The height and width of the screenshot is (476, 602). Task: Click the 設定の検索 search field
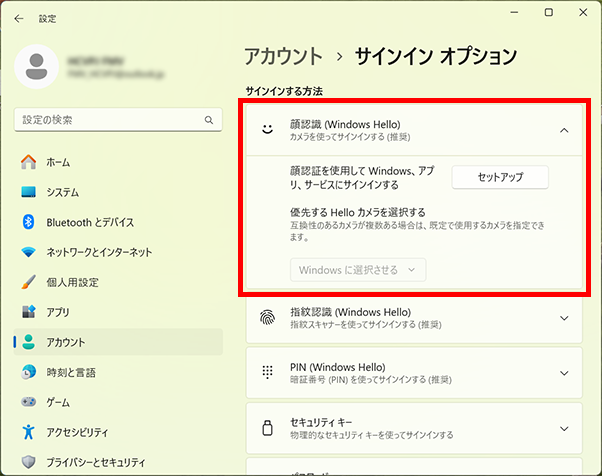pos(108,120)
